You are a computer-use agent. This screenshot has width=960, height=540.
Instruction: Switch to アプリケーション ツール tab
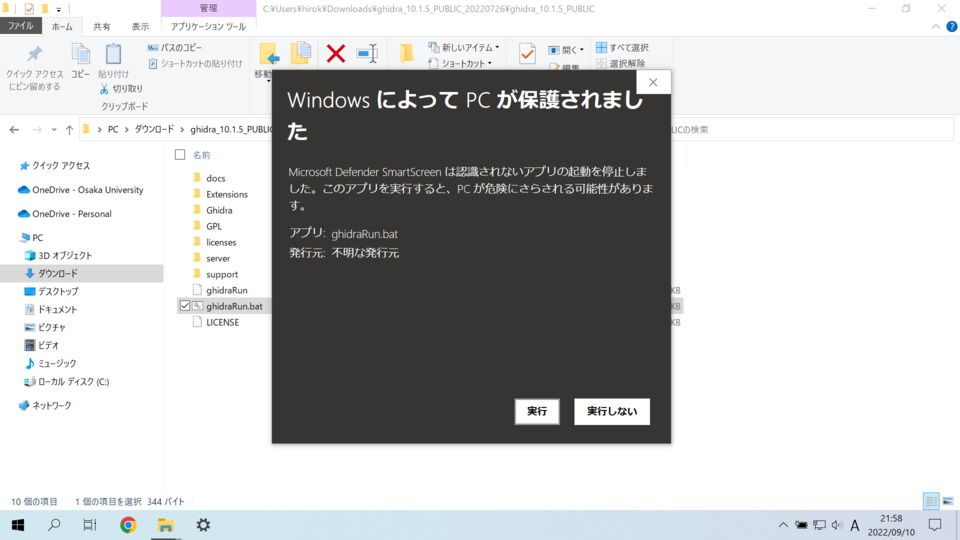tap(208, 26)
